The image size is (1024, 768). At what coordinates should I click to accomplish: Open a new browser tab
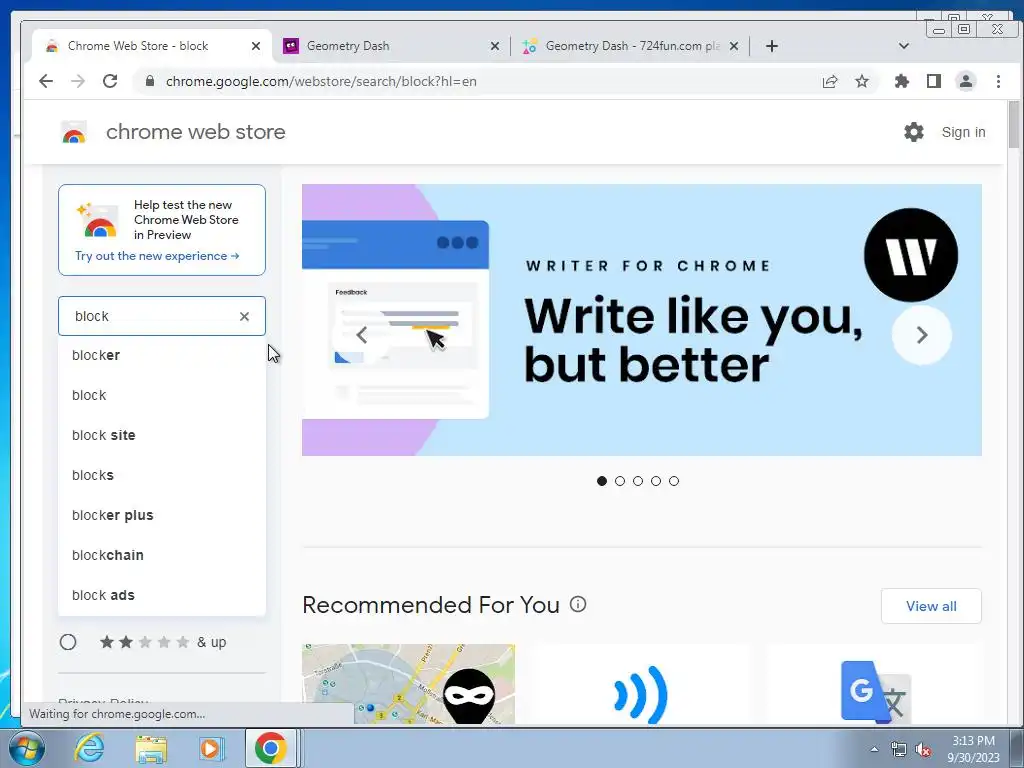pyautogui.click(x=772, y=46)
